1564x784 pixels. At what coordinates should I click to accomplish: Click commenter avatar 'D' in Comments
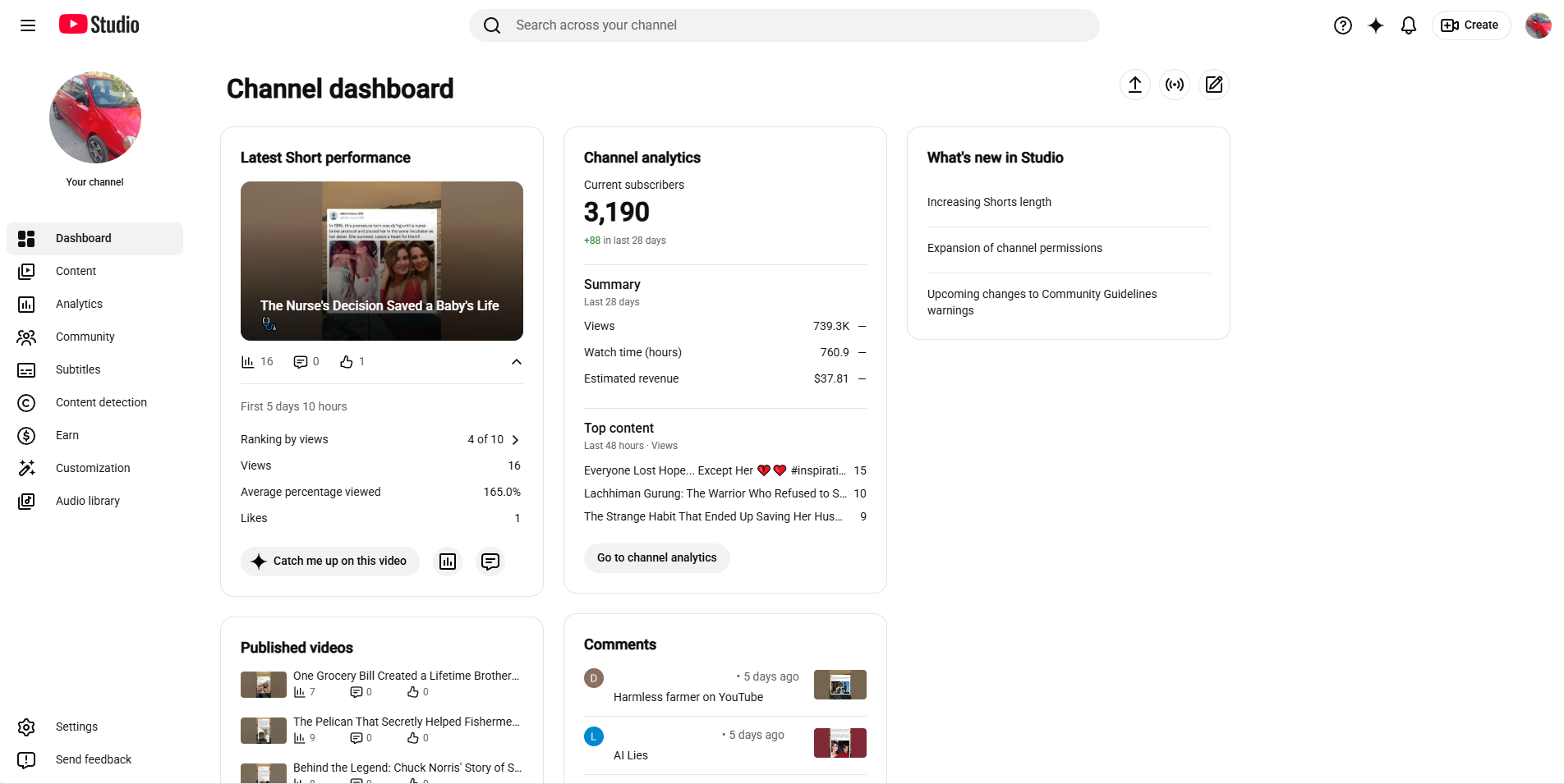(x=594, y=678)
